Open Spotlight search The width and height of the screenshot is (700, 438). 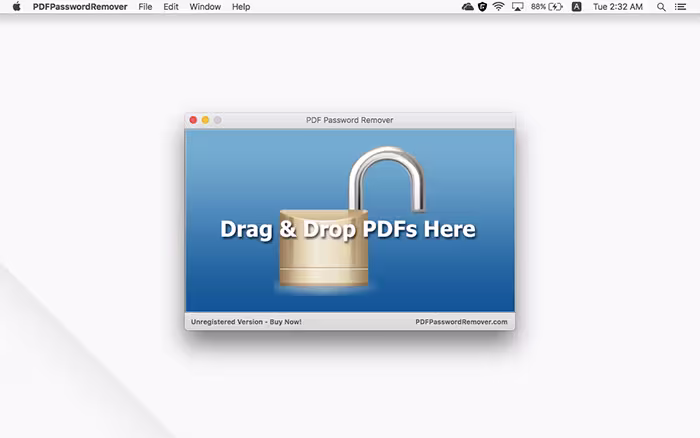(x=661, y=7)
